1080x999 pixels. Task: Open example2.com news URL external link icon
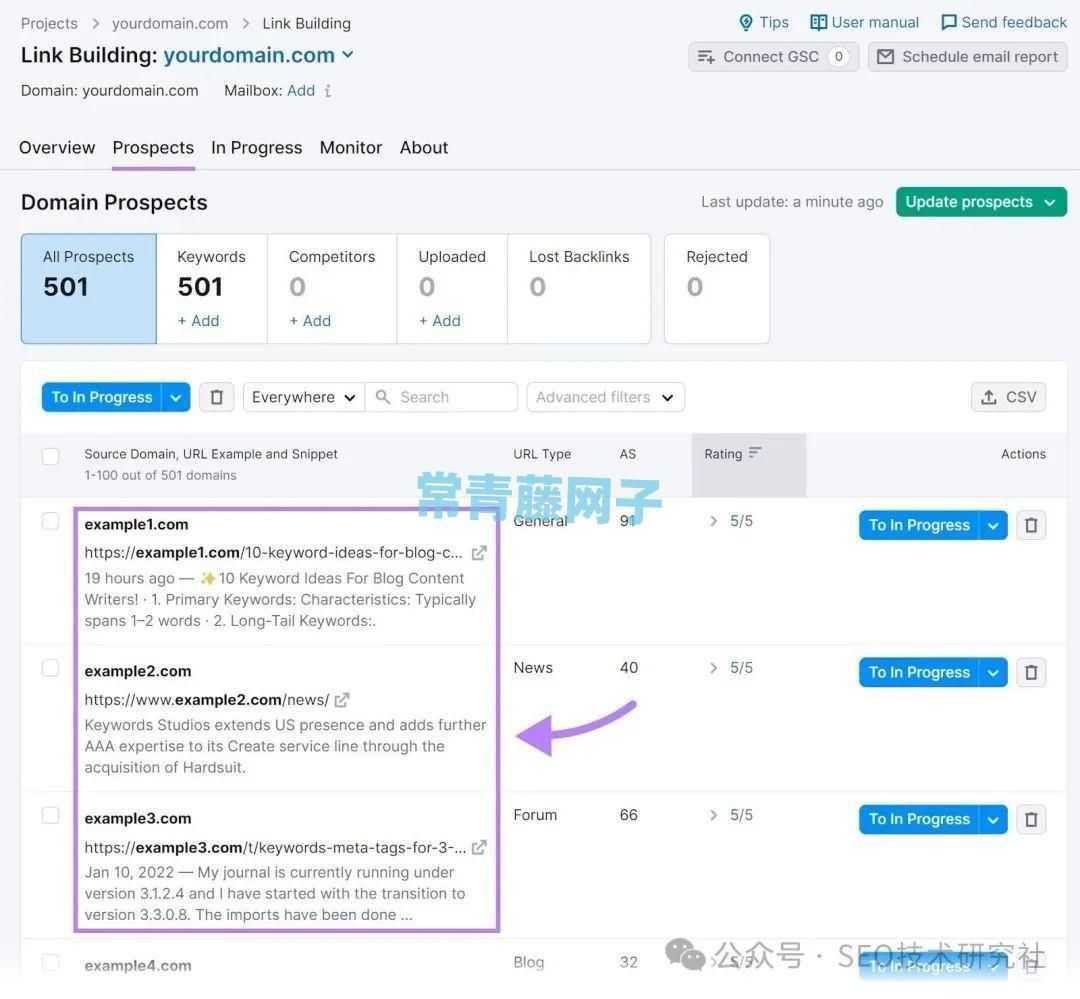(x=342, y=701)
